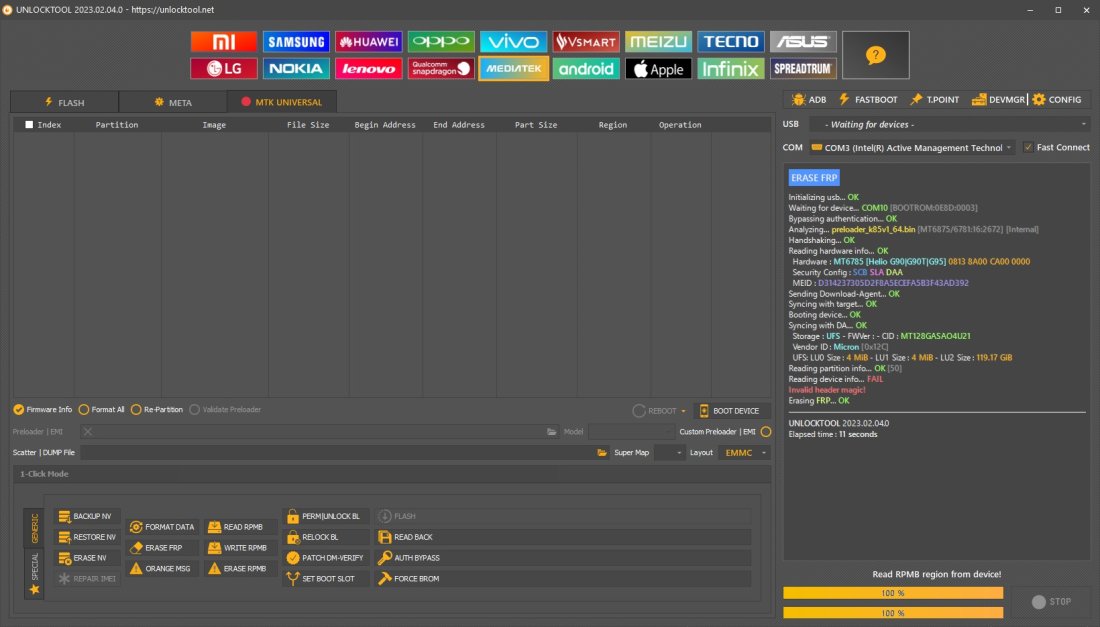Open the help question mark tile

tap(876, 55)
